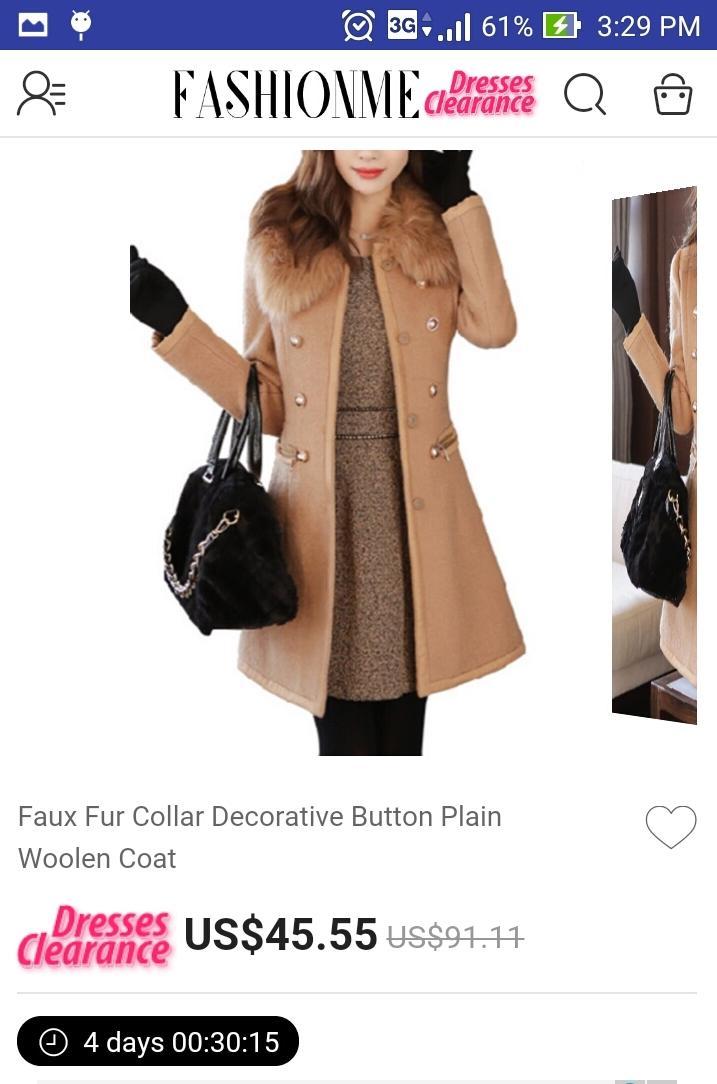
Task: Add coat to wishlist heart
Action: point(671,827)
